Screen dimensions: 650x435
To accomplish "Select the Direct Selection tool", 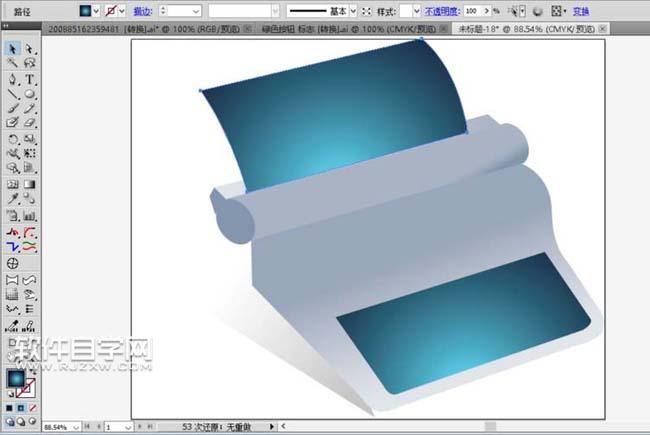I will [29, 49].
